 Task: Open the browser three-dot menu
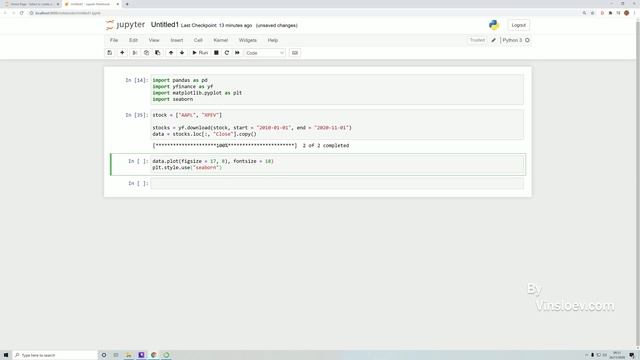coord(634,13)
